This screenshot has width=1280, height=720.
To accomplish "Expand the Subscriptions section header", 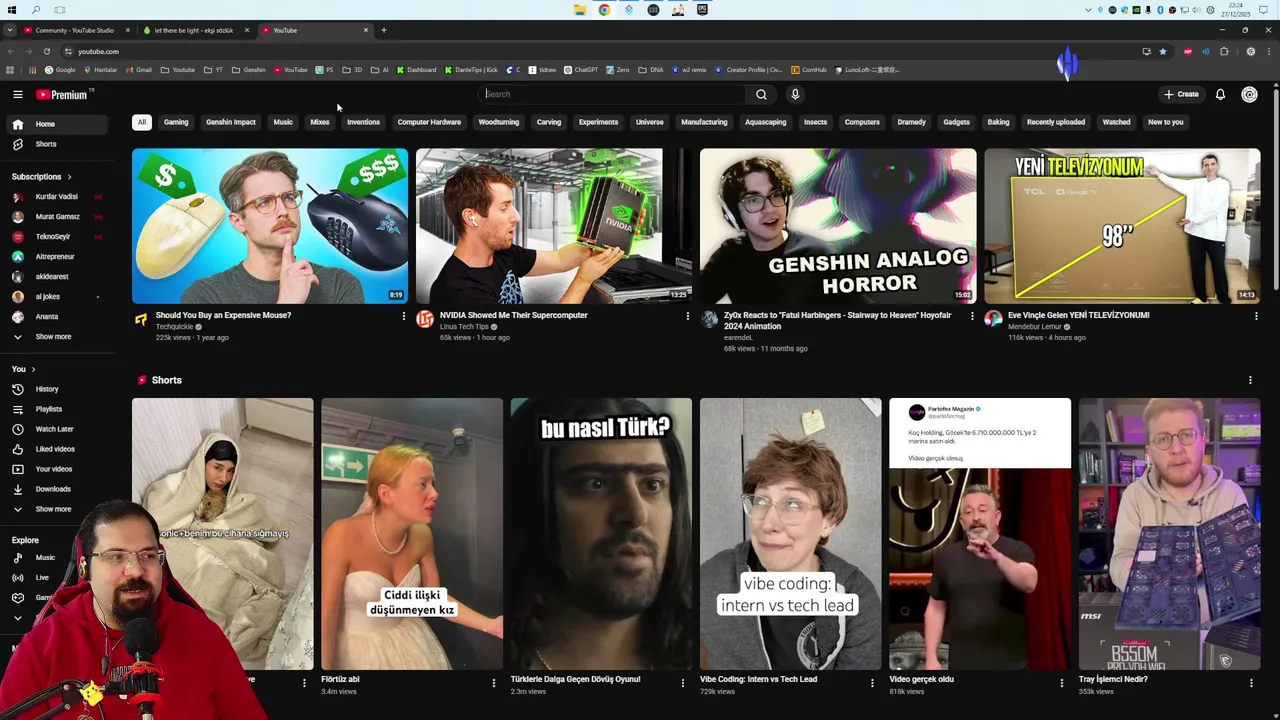I will point(42,177).
